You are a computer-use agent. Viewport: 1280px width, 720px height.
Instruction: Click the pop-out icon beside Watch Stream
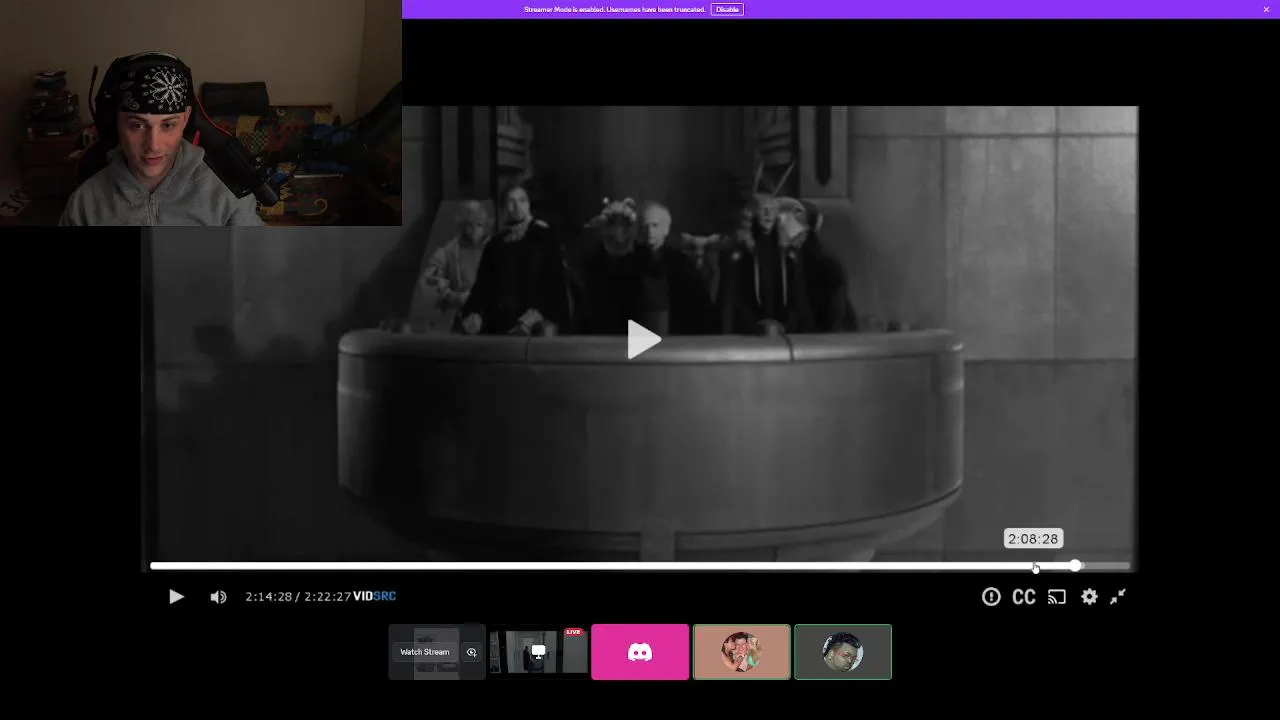click(472, 652)
